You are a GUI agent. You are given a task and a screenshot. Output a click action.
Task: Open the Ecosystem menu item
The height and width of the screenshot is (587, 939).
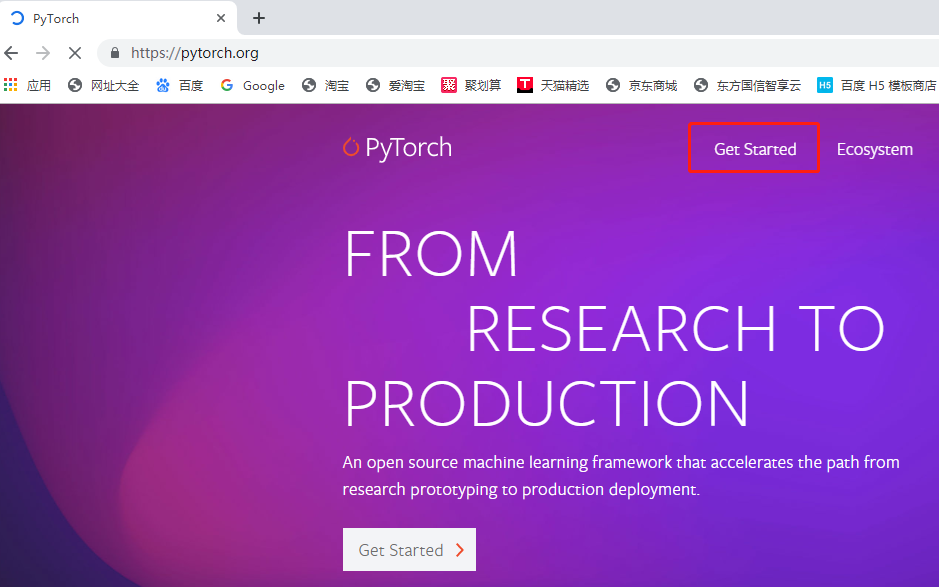click(x=874, y=148)
